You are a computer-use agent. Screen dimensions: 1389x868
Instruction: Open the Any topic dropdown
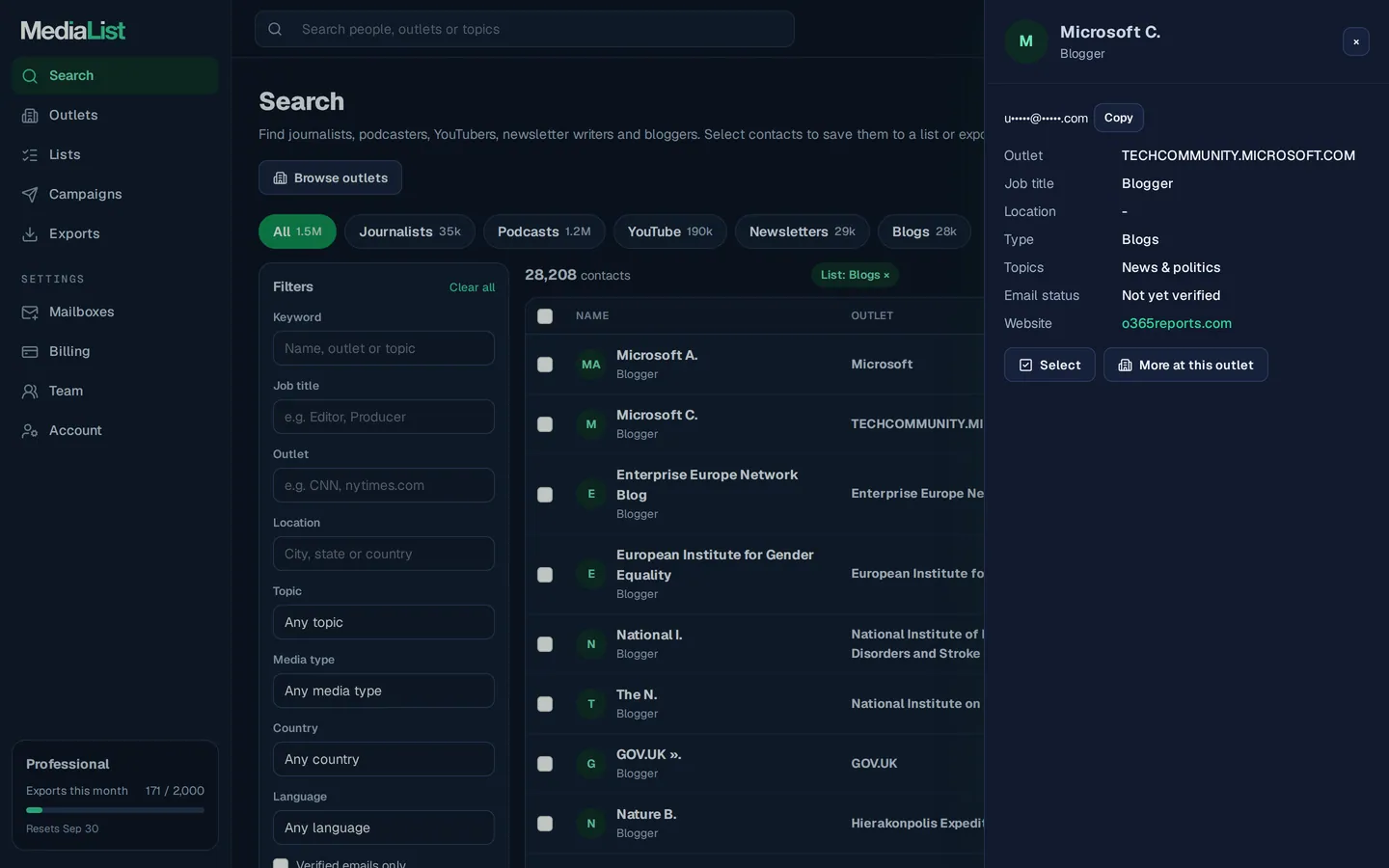coord(384,622)
